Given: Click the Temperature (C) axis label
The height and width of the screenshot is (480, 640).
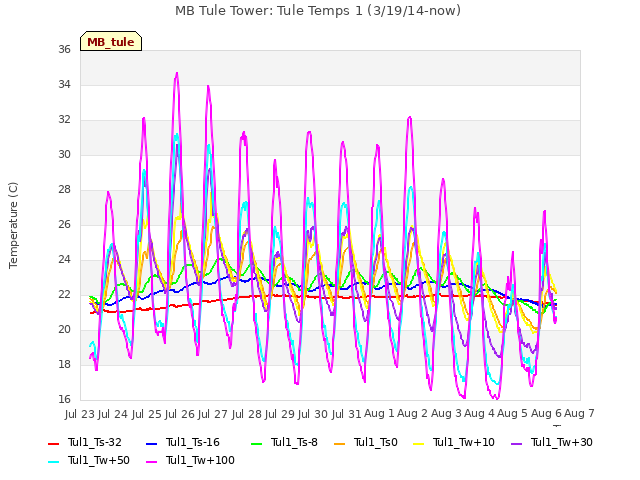Looking at the screenshot, I should click(x=13, y=225).
